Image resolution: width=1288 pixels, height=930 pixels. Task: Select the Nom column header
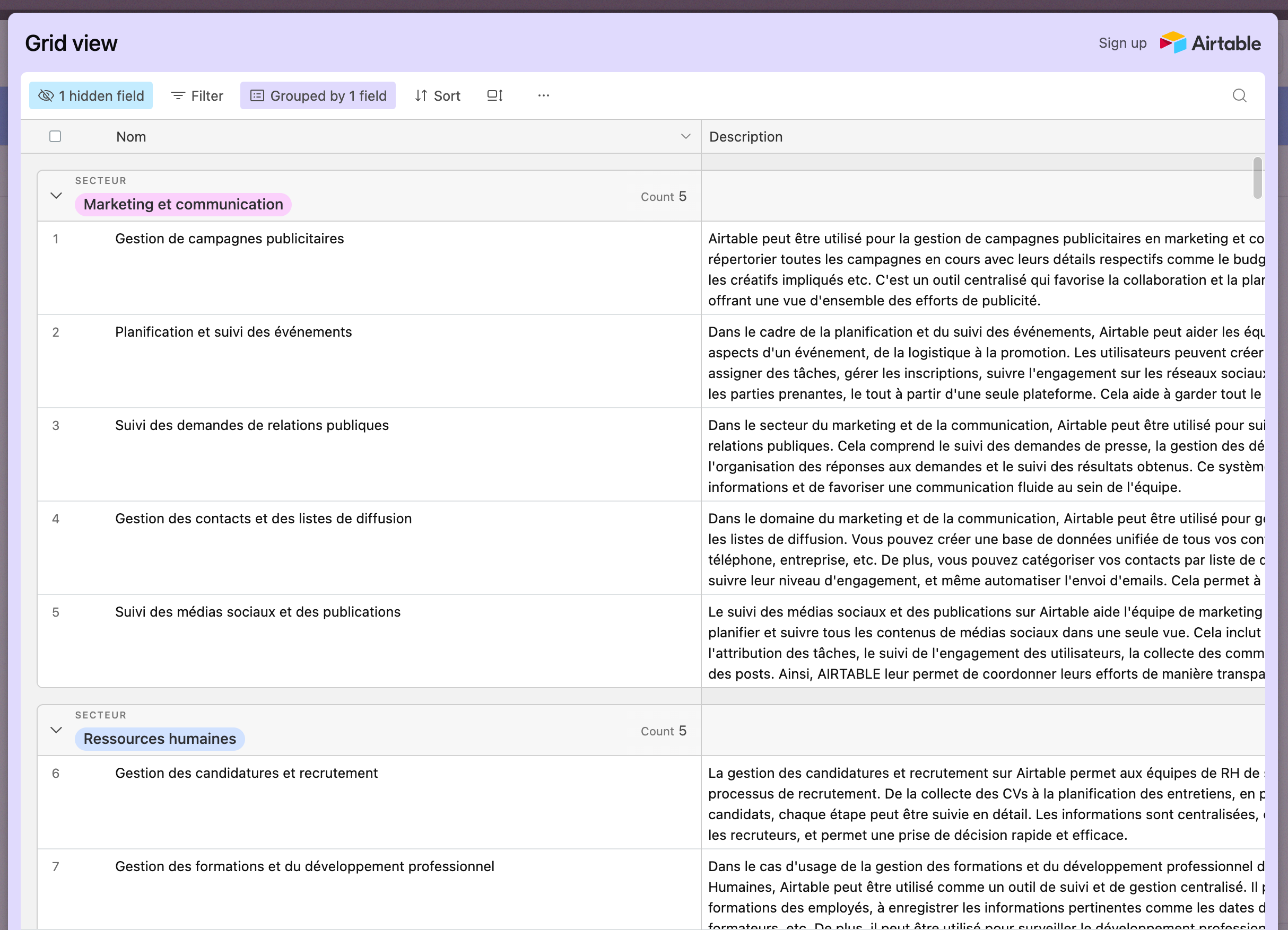click(131, 136)
